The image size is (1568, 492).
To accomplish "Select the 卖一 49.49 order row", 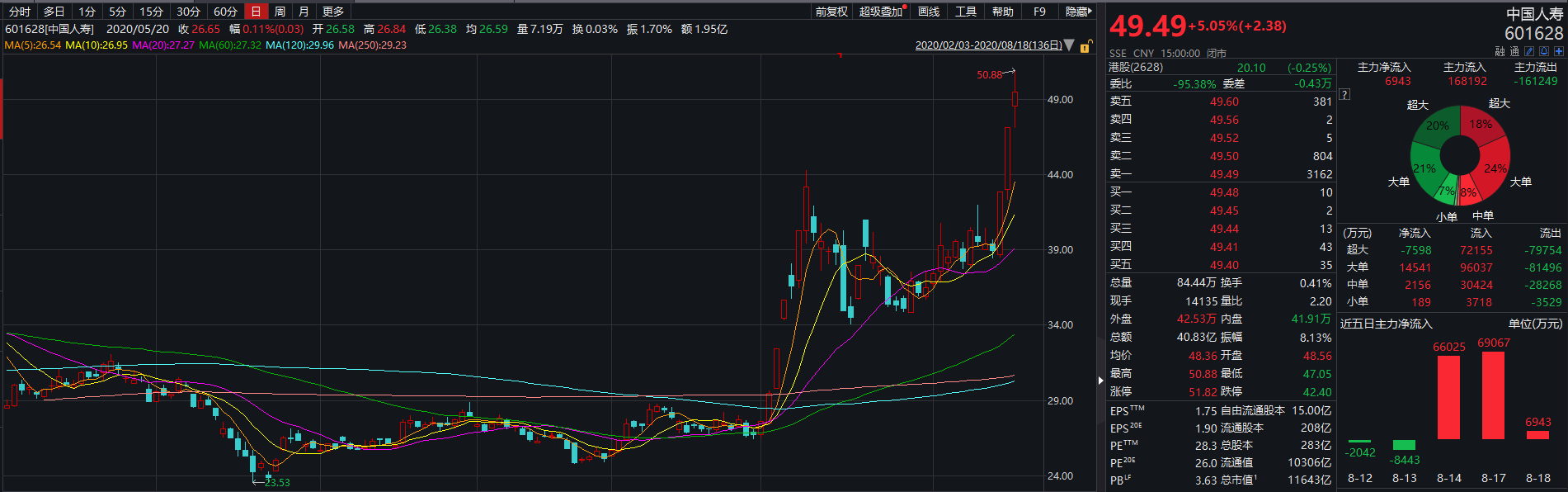I will [1220, 174].
